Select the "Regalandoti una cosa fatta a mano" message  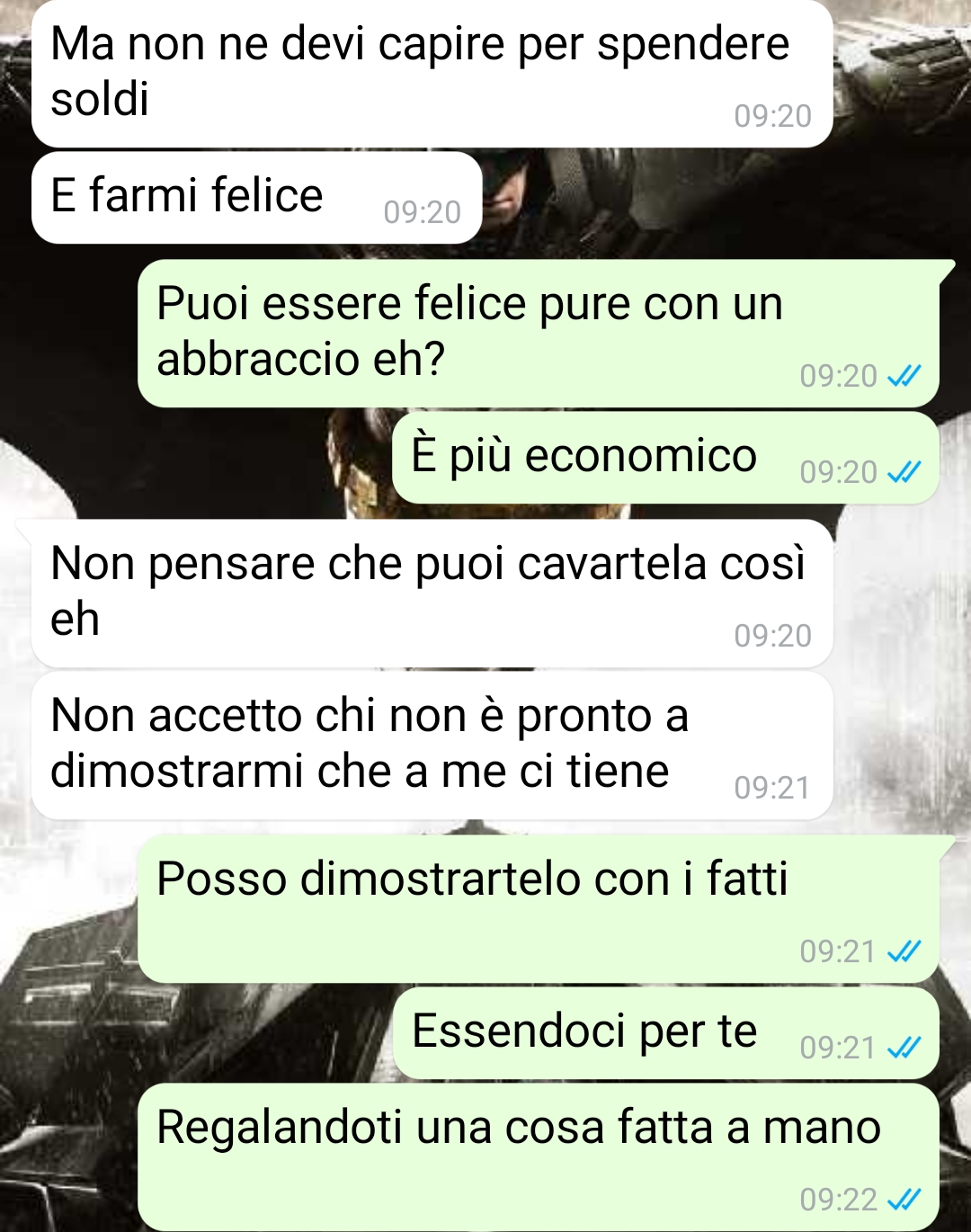tap(539, 1157)
